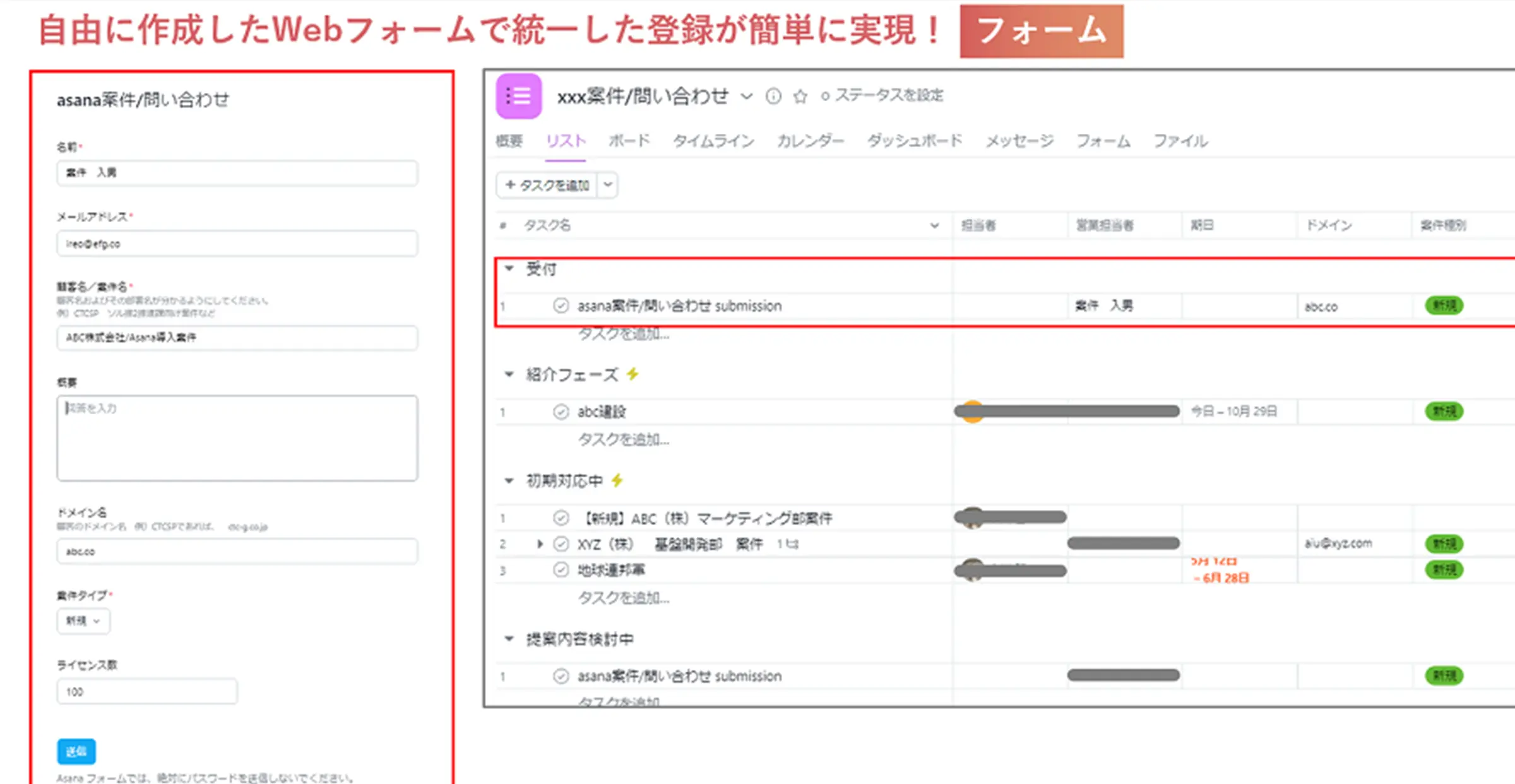Click abc.co domain cell in 受付 row

1321,307
